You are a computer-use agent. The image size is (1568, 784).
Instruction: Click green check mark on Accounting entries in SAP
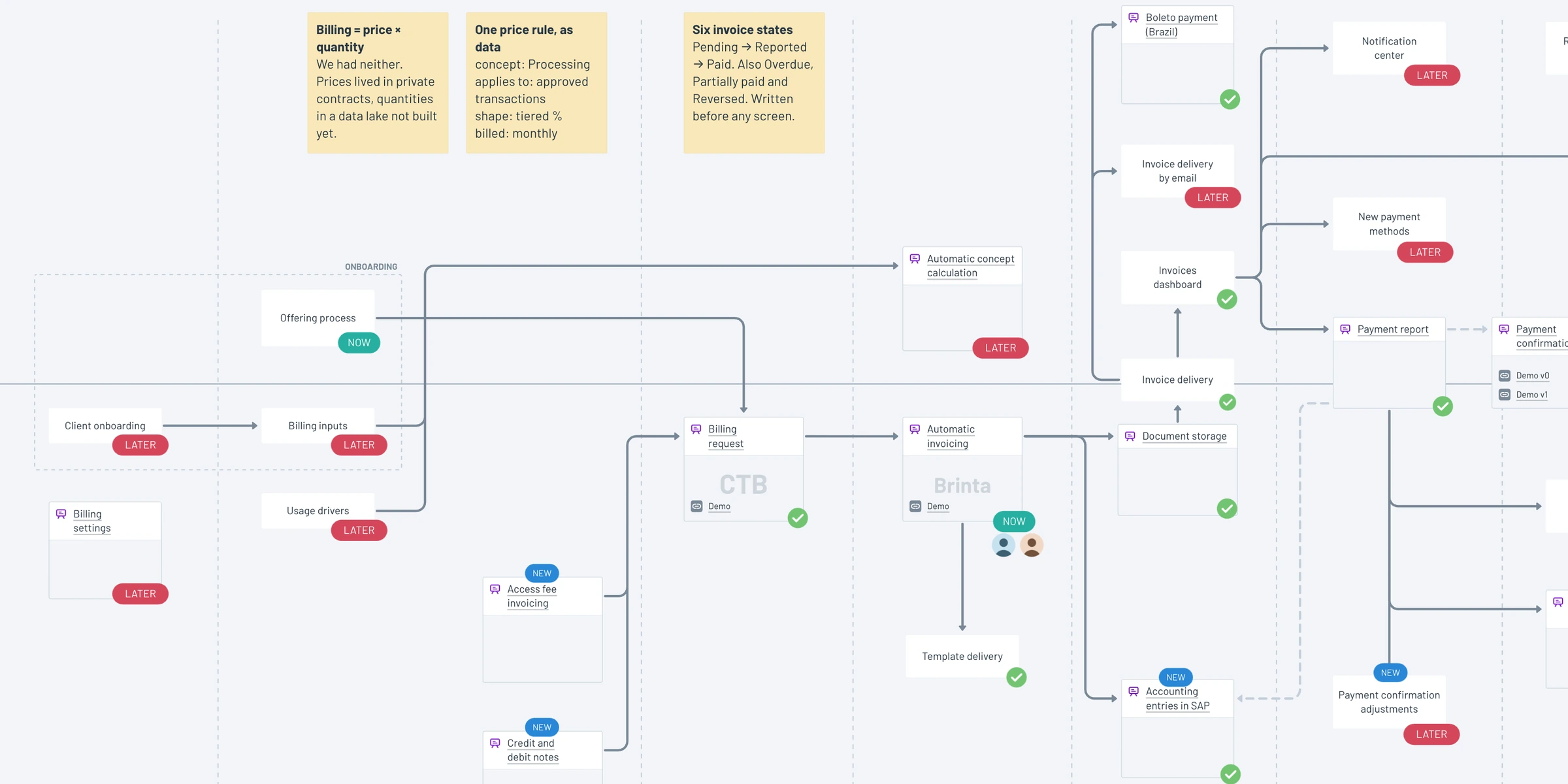pyautogui.click(x=1230, y=774)
